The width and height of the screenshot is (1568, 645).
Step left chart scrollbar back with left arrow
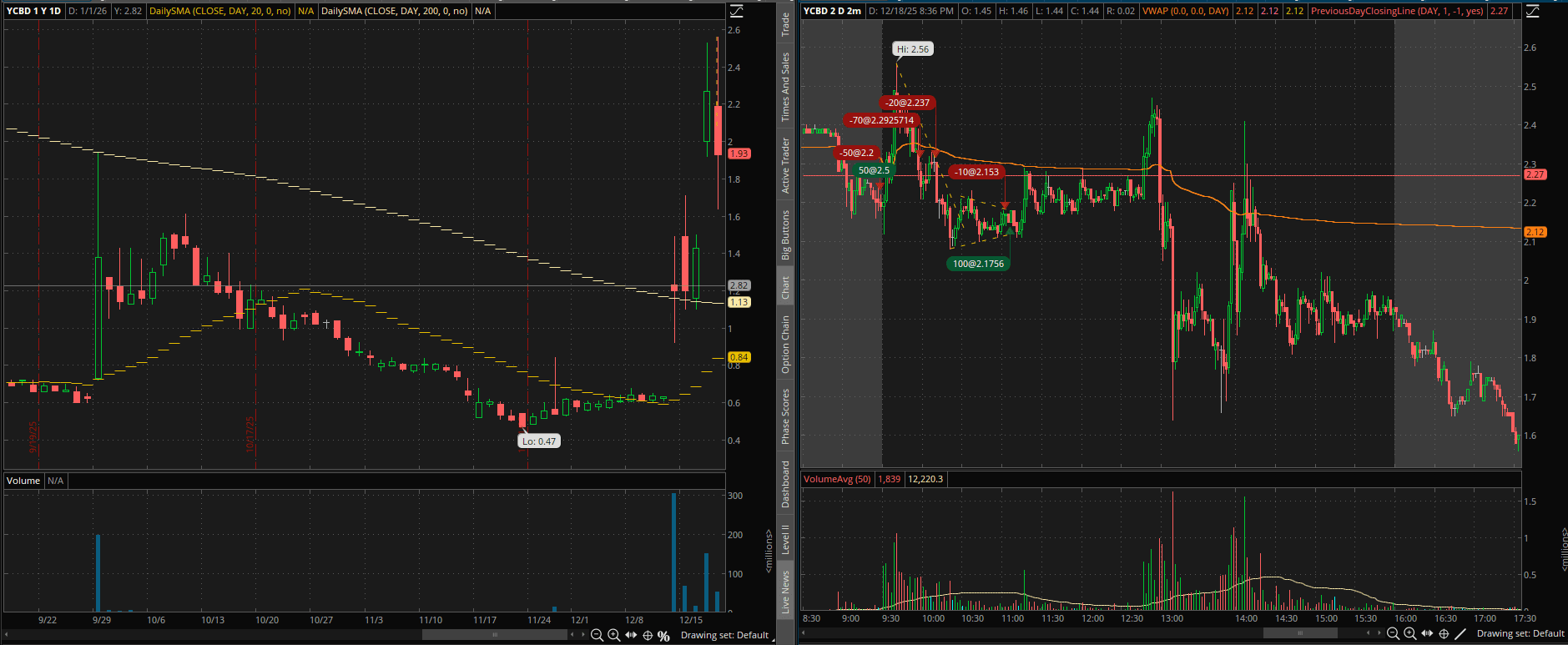click(x=572, y=635)
